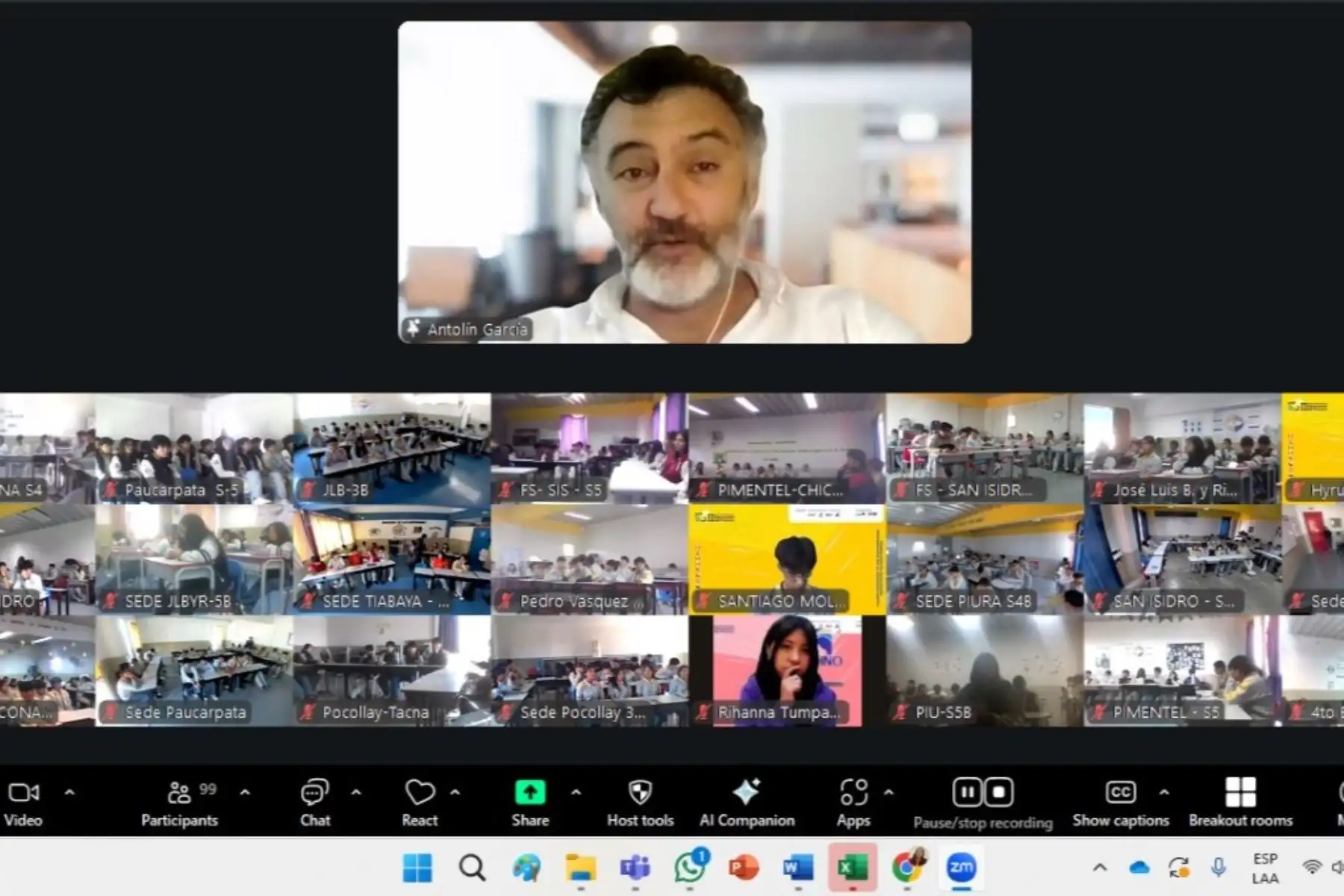Open Excel from taskbar

click(852, 868)
